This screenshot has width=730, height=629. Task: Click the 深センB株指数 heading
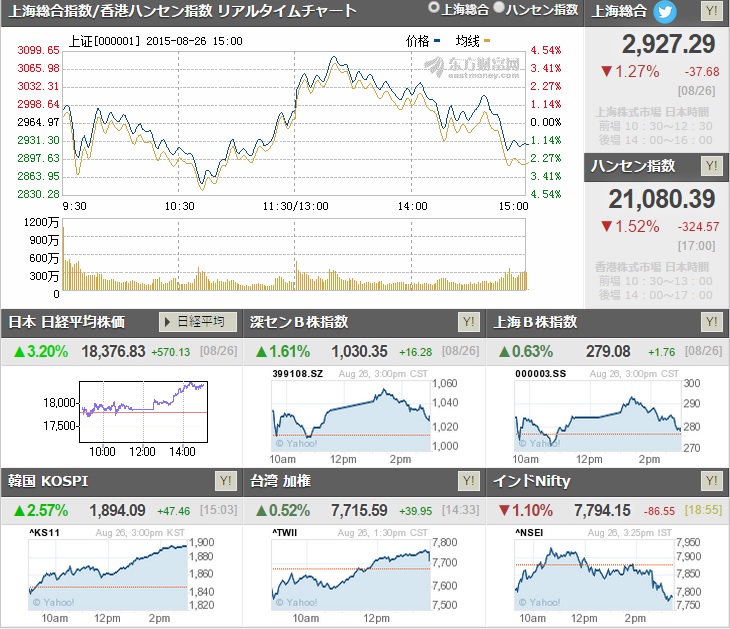tap(299, 322)
